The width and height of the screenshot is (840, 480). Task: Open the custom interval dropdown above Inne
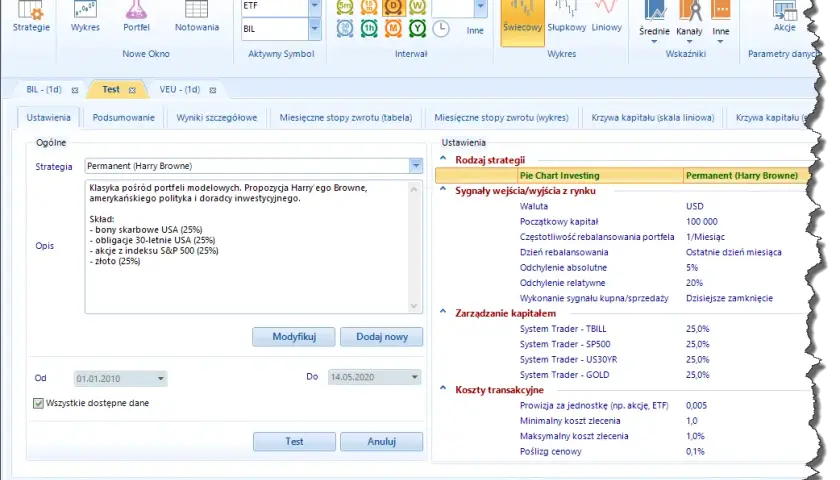(481, 6)
